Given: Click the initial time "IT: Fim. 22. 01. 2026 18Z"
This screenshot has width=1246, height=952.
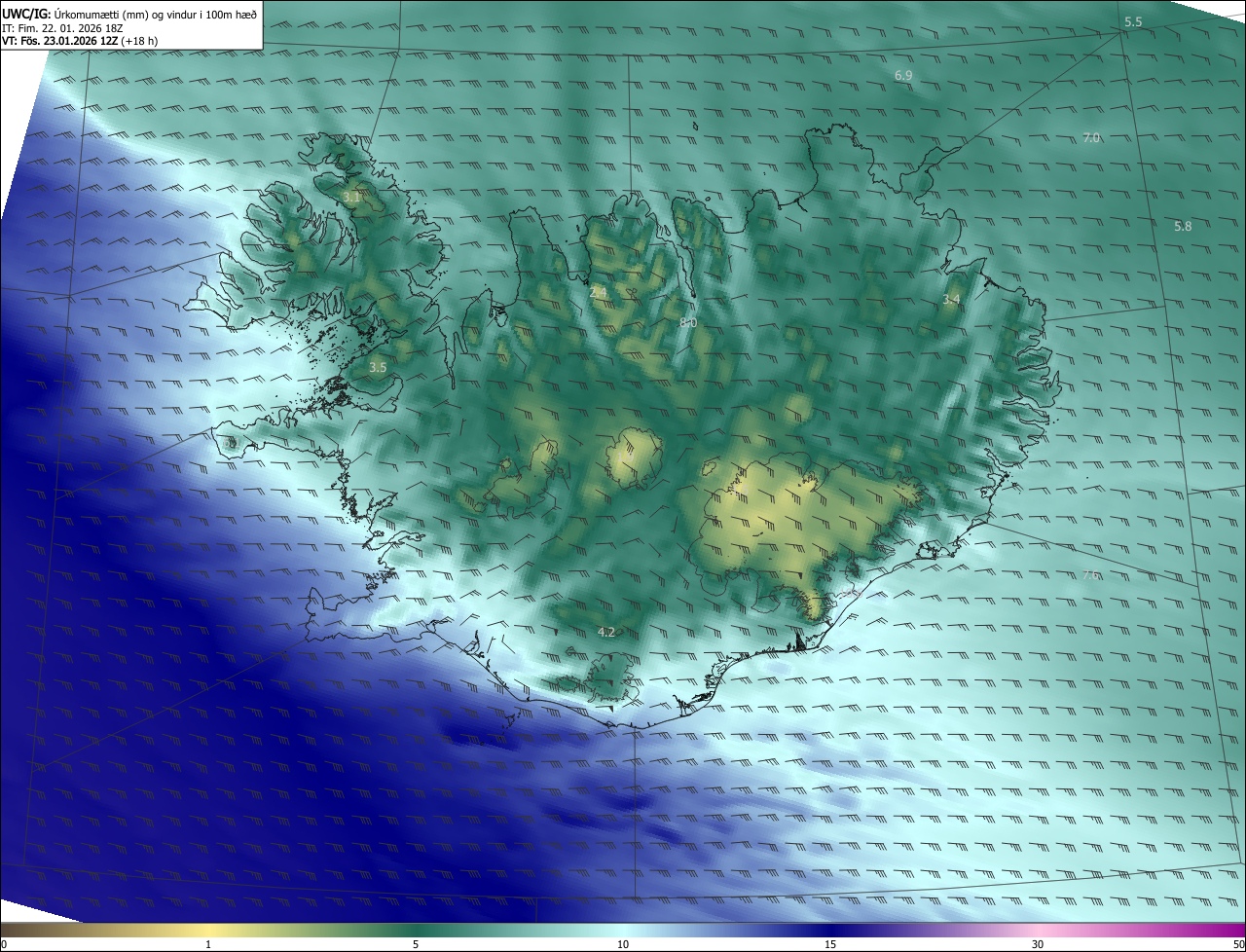Looking at the screenshot, I should [63, 27].
